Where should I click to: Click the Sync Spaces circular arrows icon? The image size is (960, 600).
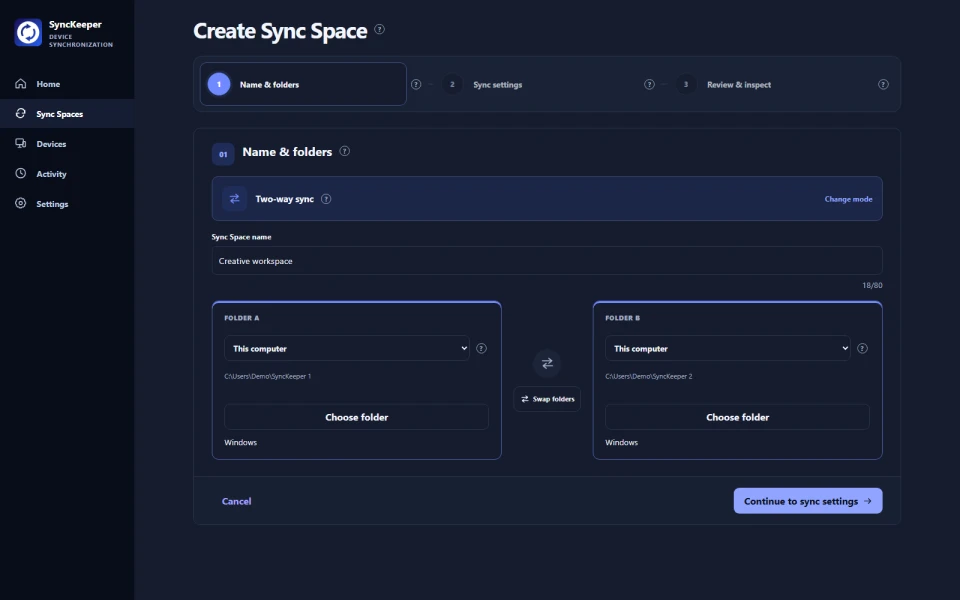point(21,113)
